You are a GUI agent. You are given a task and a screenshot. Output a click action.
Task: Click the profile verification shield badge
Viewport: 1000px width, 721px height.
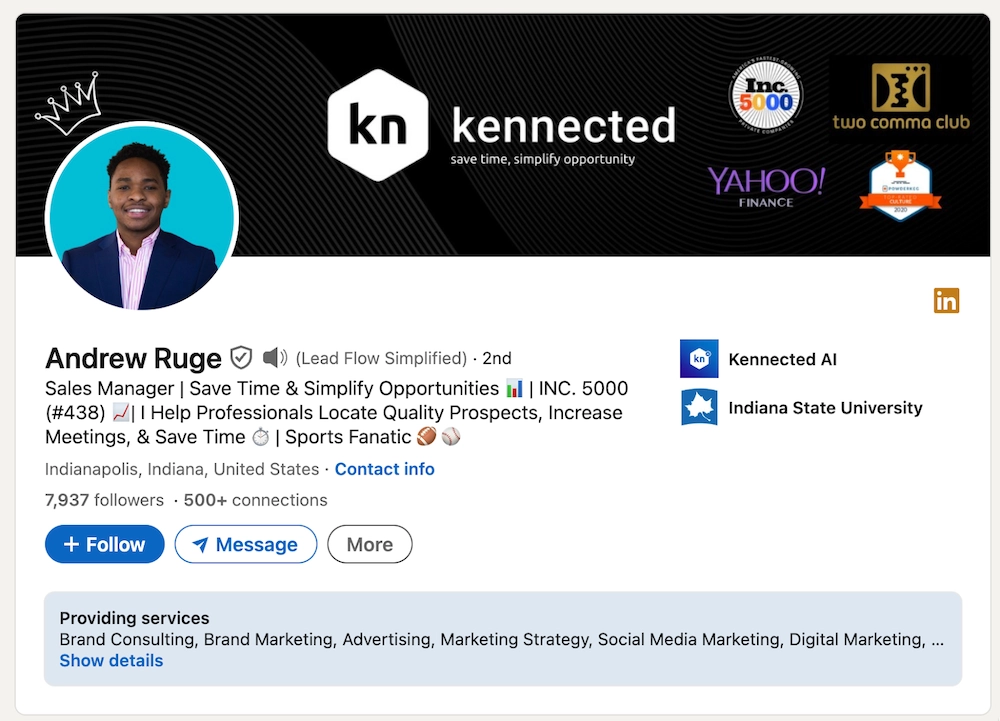241,356
